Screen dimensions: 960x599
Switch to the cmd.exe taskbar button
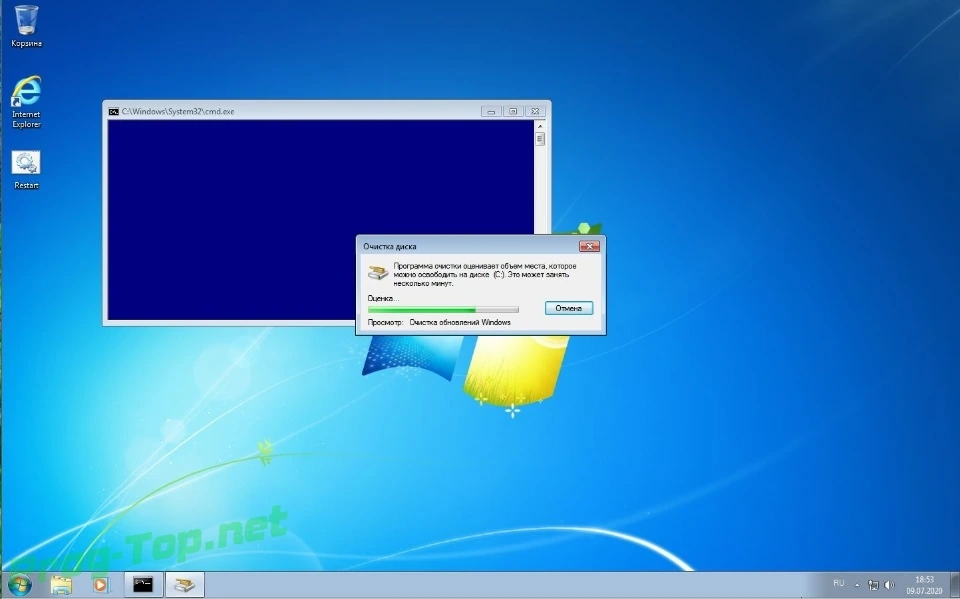[143, 585]
